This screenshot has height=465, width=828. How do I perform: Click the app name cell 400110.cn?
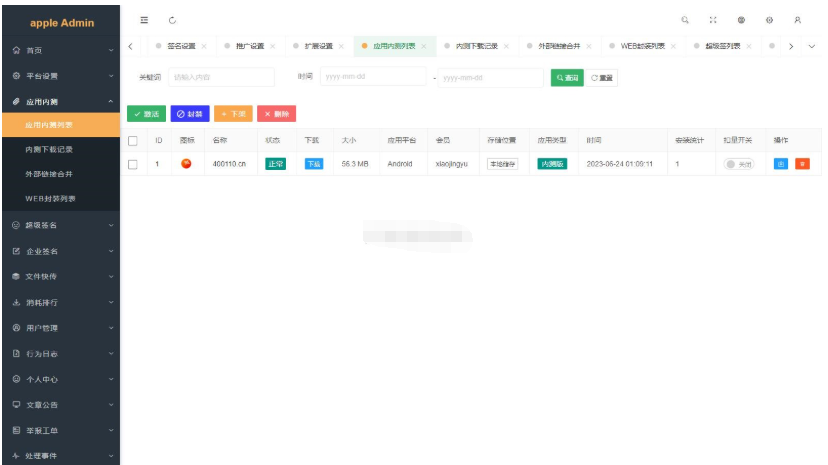pyautogui.click(x=229, y=164)
